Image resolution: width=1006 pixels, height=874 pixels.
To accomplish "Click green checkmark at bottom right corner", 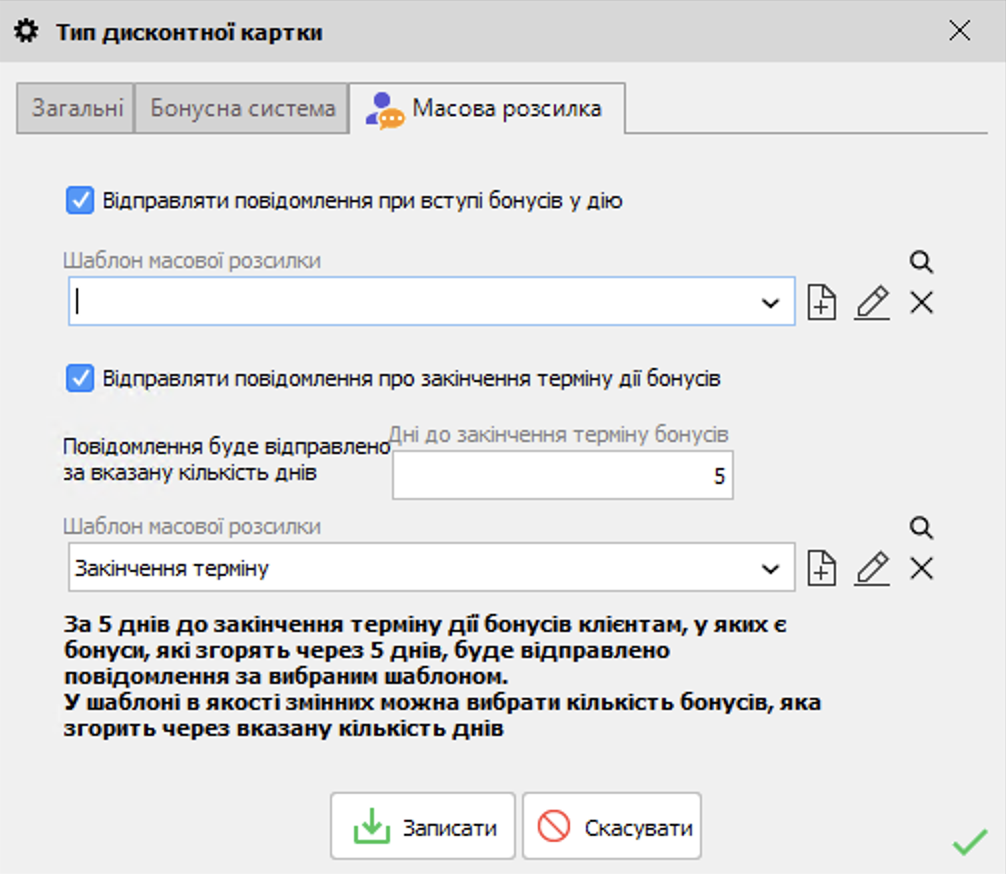I will point(970,842).
